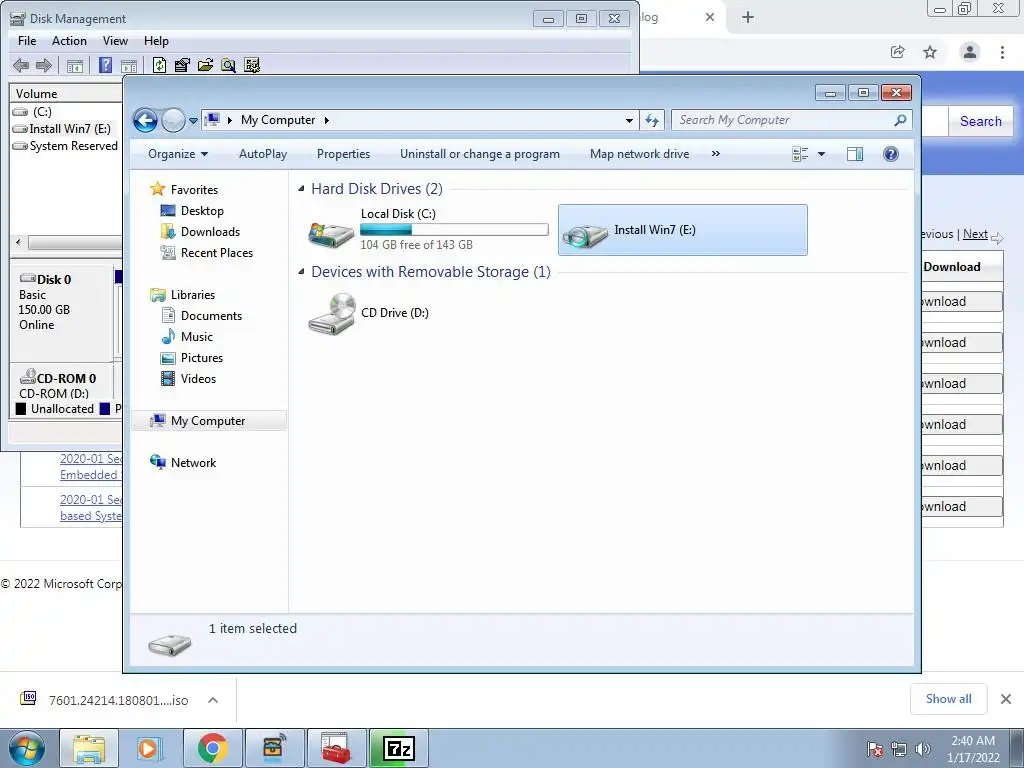The width and height of the screenshot is (1024, 768).
Task: Open Explorer help icon
Action: pyautogui.click(x=890, y=154)
